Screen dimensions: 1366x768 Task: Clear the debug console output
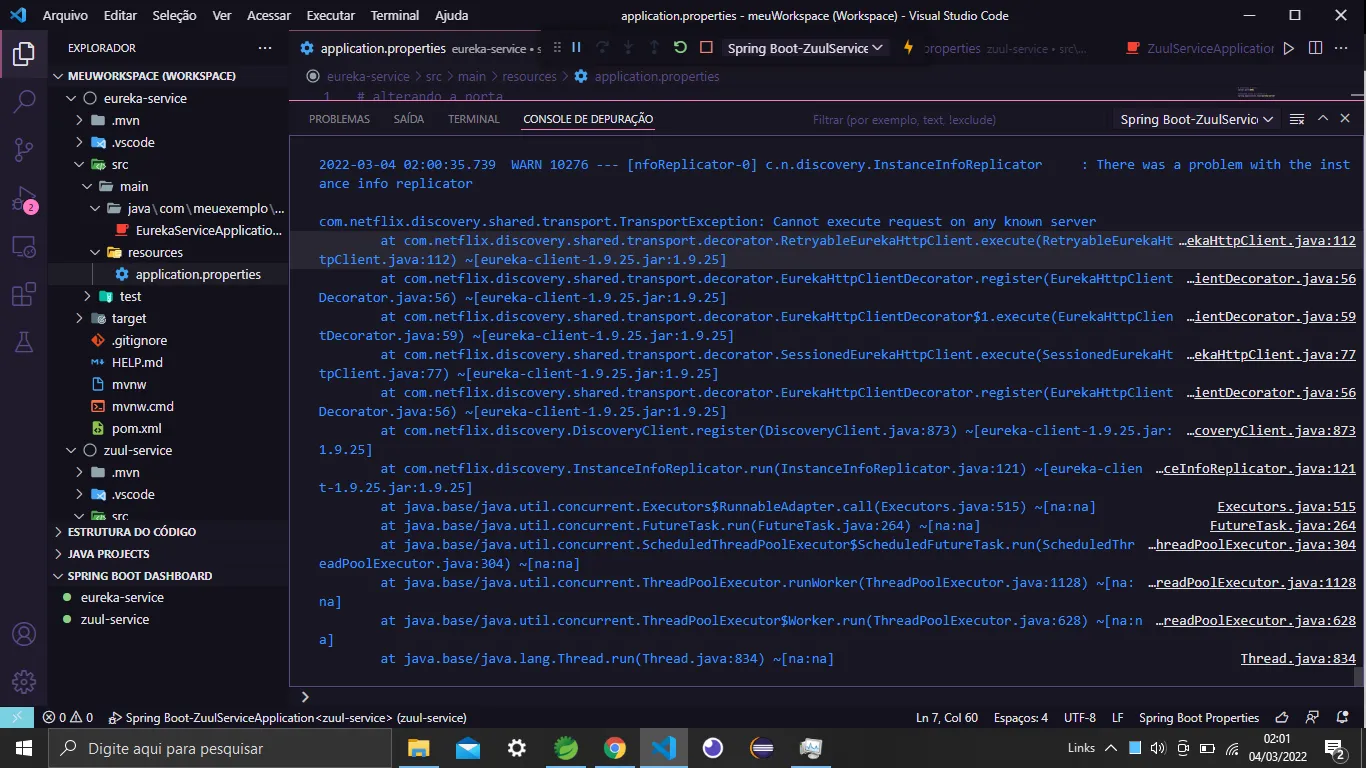(1296, 119)
